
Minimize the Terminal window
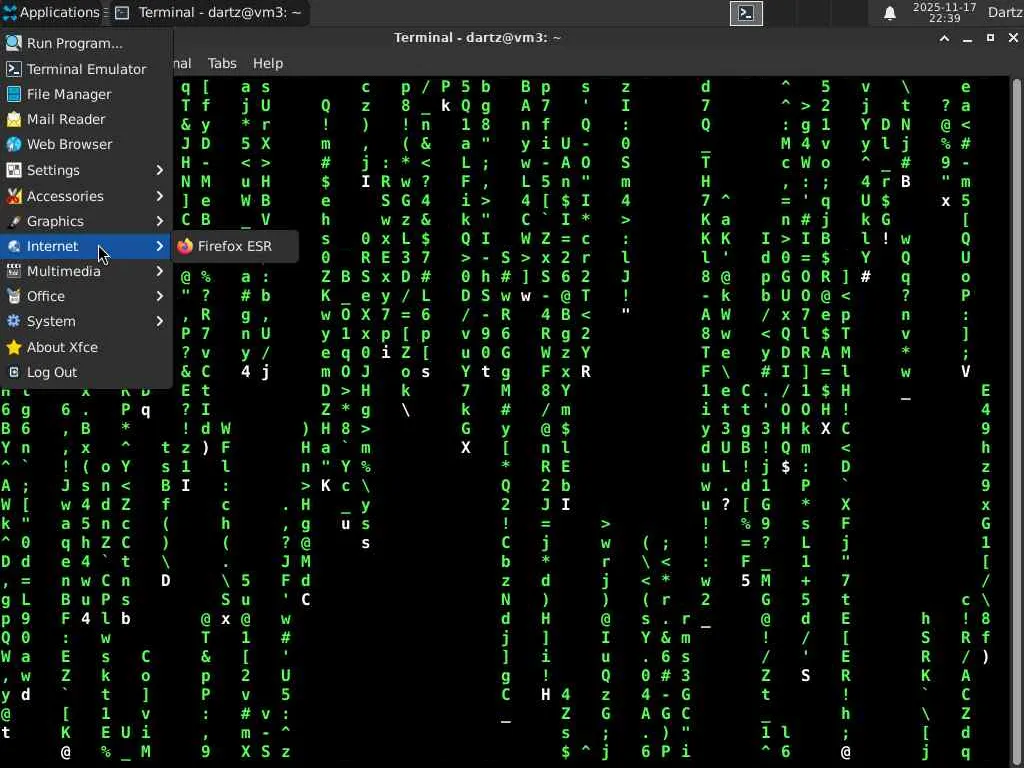tap(967, 38)
